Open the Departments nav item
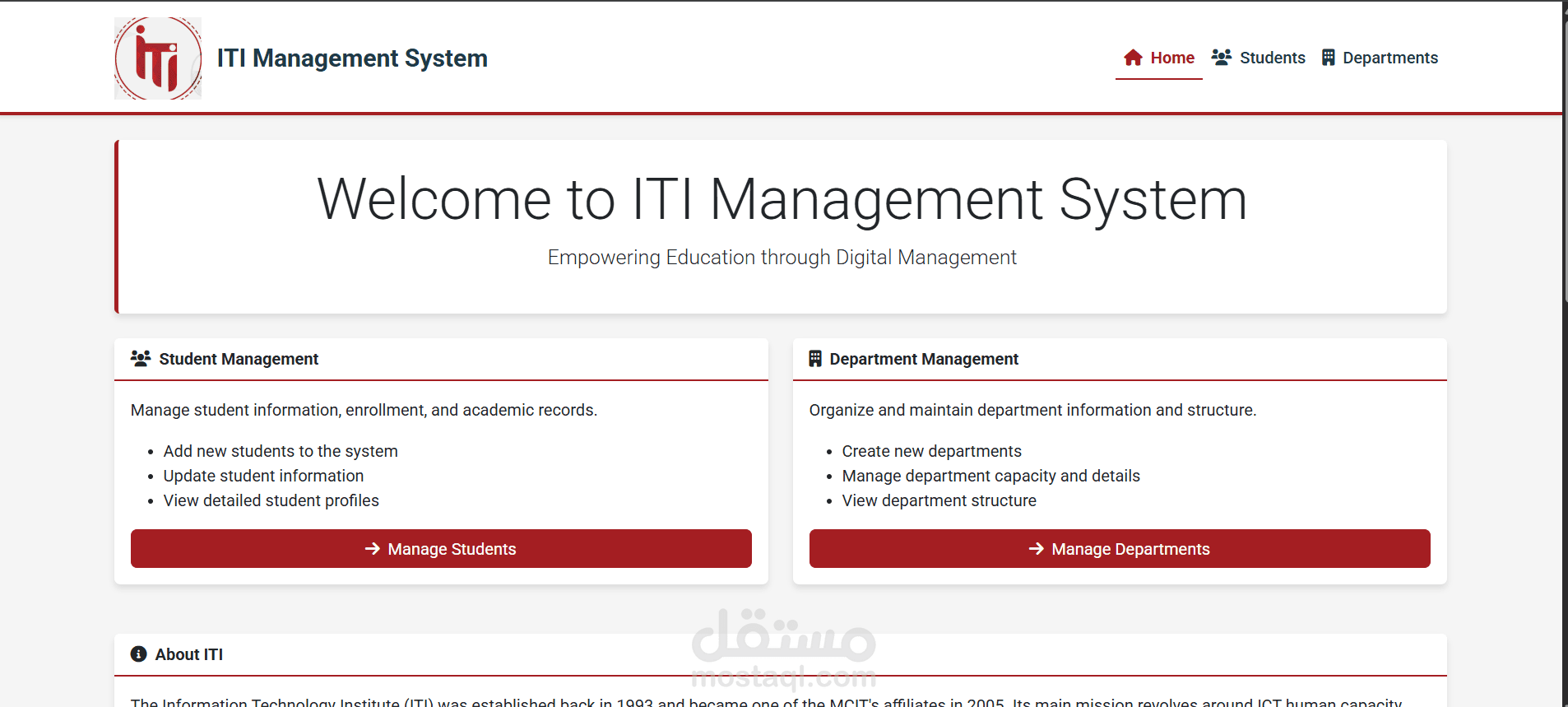Viewport: 1568px width, 707px height. 1380,58
